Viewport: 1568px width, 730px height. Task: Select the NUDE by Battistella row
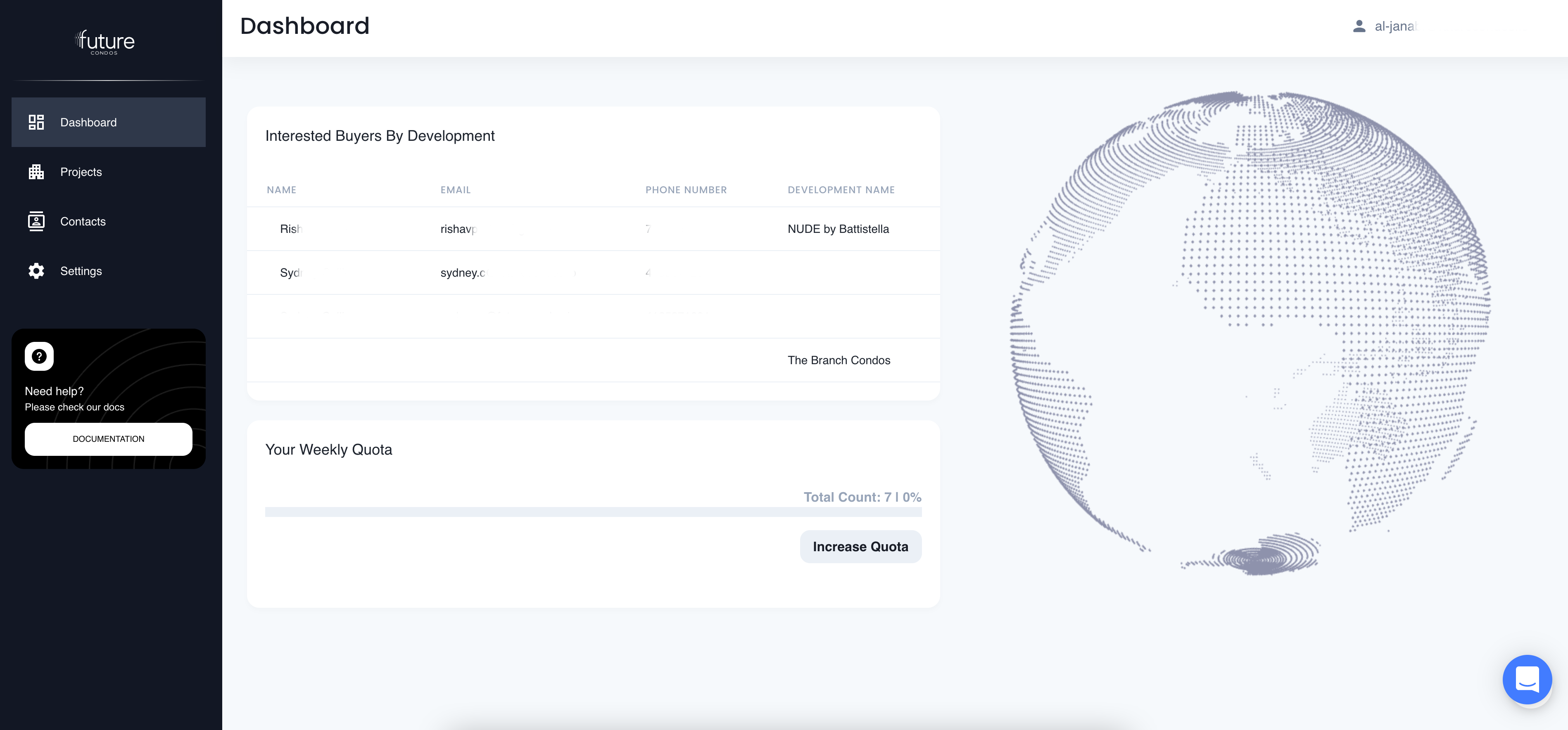[x=838, y=229]
